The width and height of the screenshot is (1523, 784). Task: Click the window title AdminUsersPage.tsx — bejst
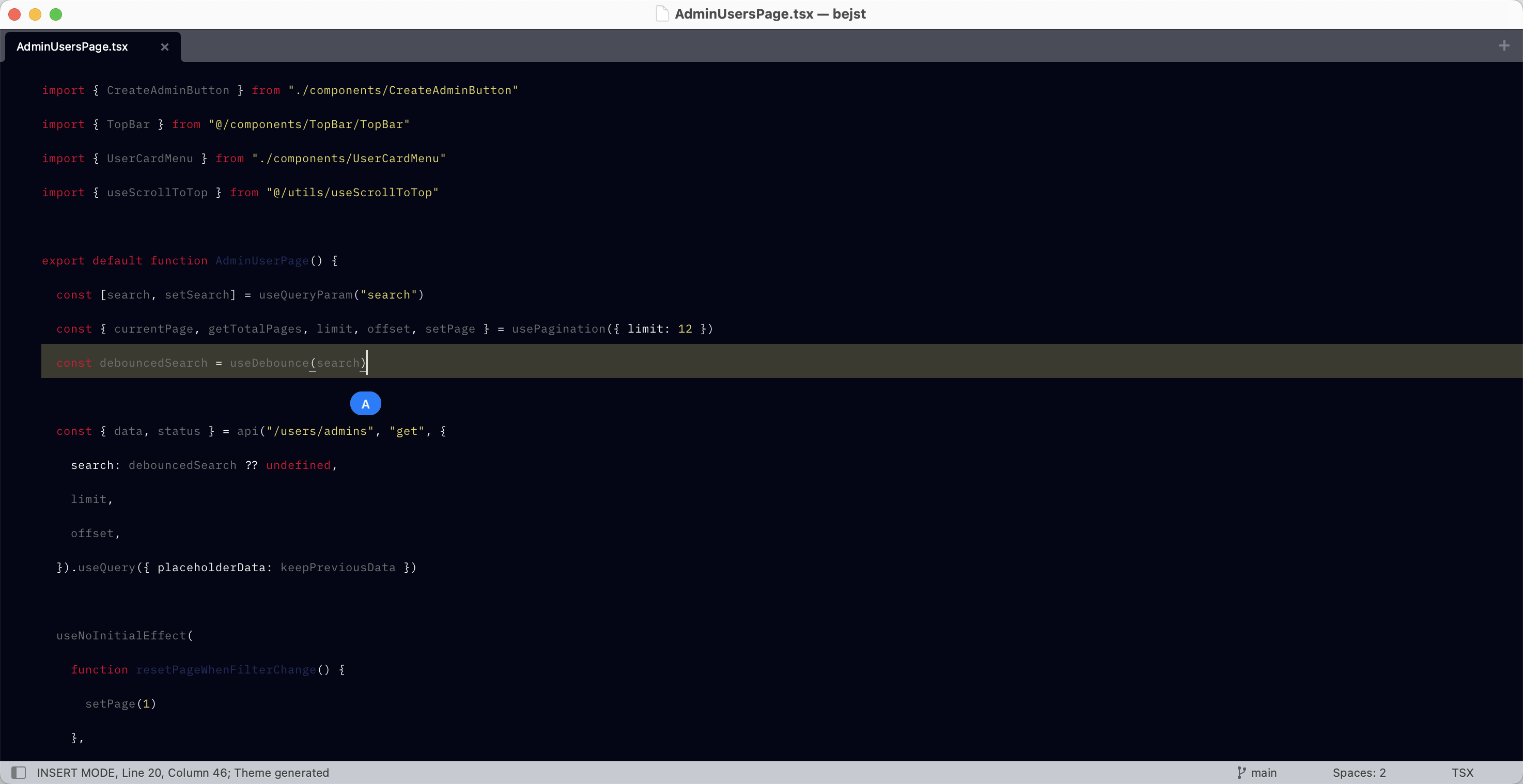pyautogui.click(x=770, y=13)
